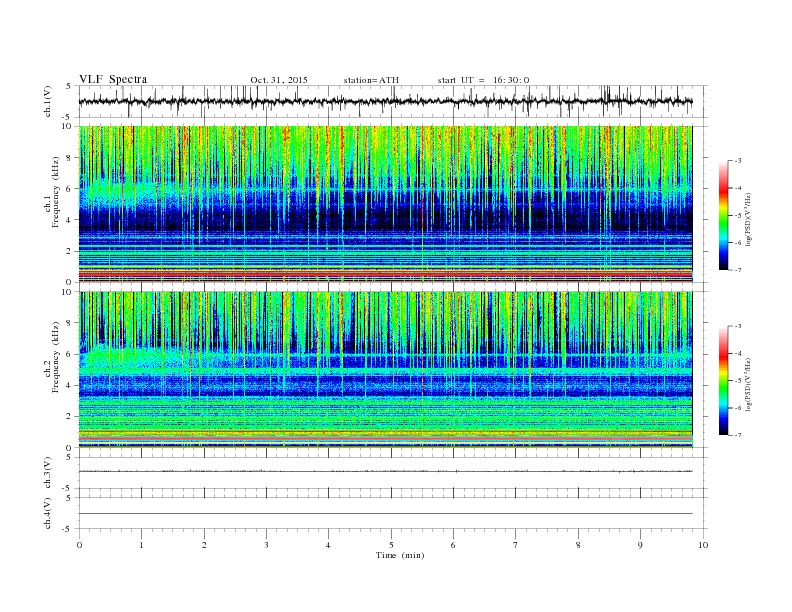Click time axis tick label "8"

(578, 545)
